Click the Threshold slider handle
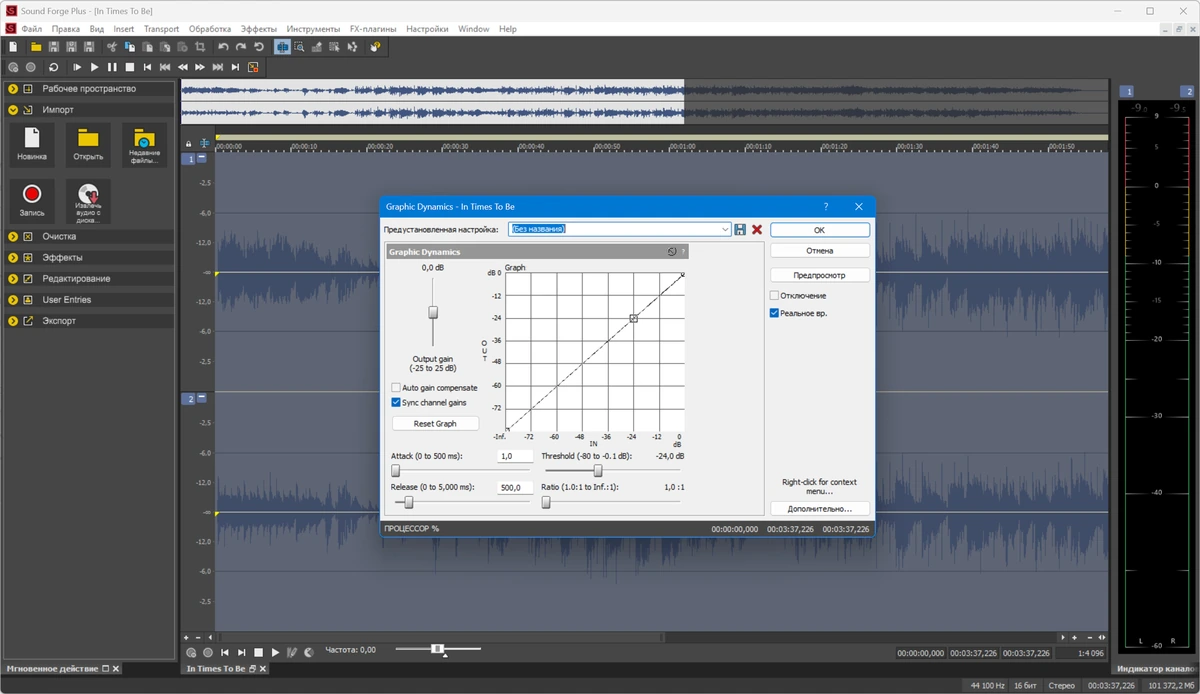Image resolution: width=1200 pixels, height=694 pixels. click(x=598, y=470)
